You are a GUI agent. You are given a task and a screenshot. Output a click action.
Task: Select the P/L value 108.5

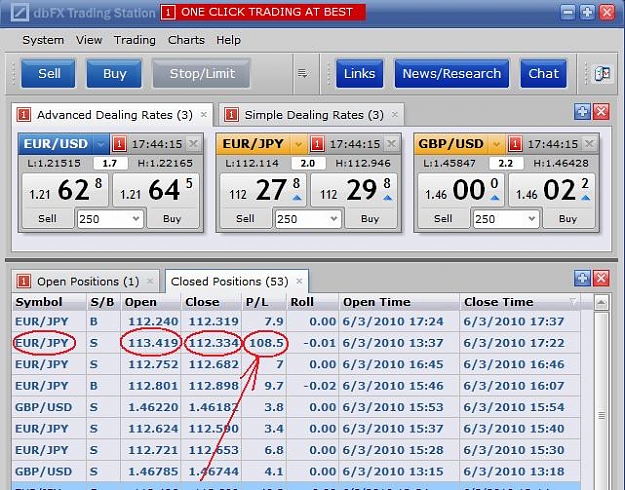point(266,343)
